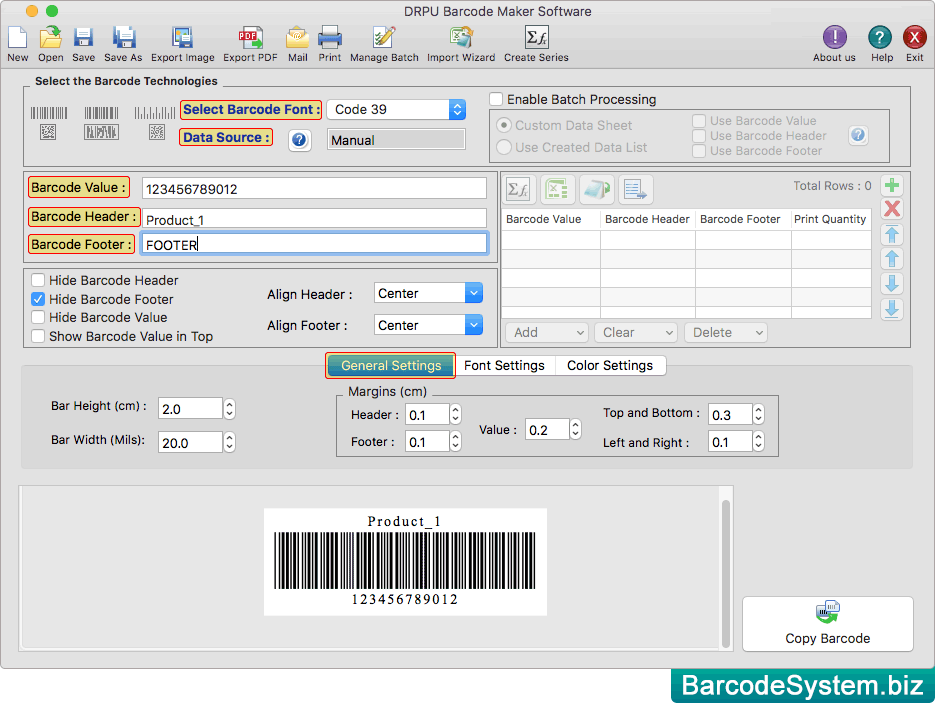Adjust the Bar Width stepper

230,442
